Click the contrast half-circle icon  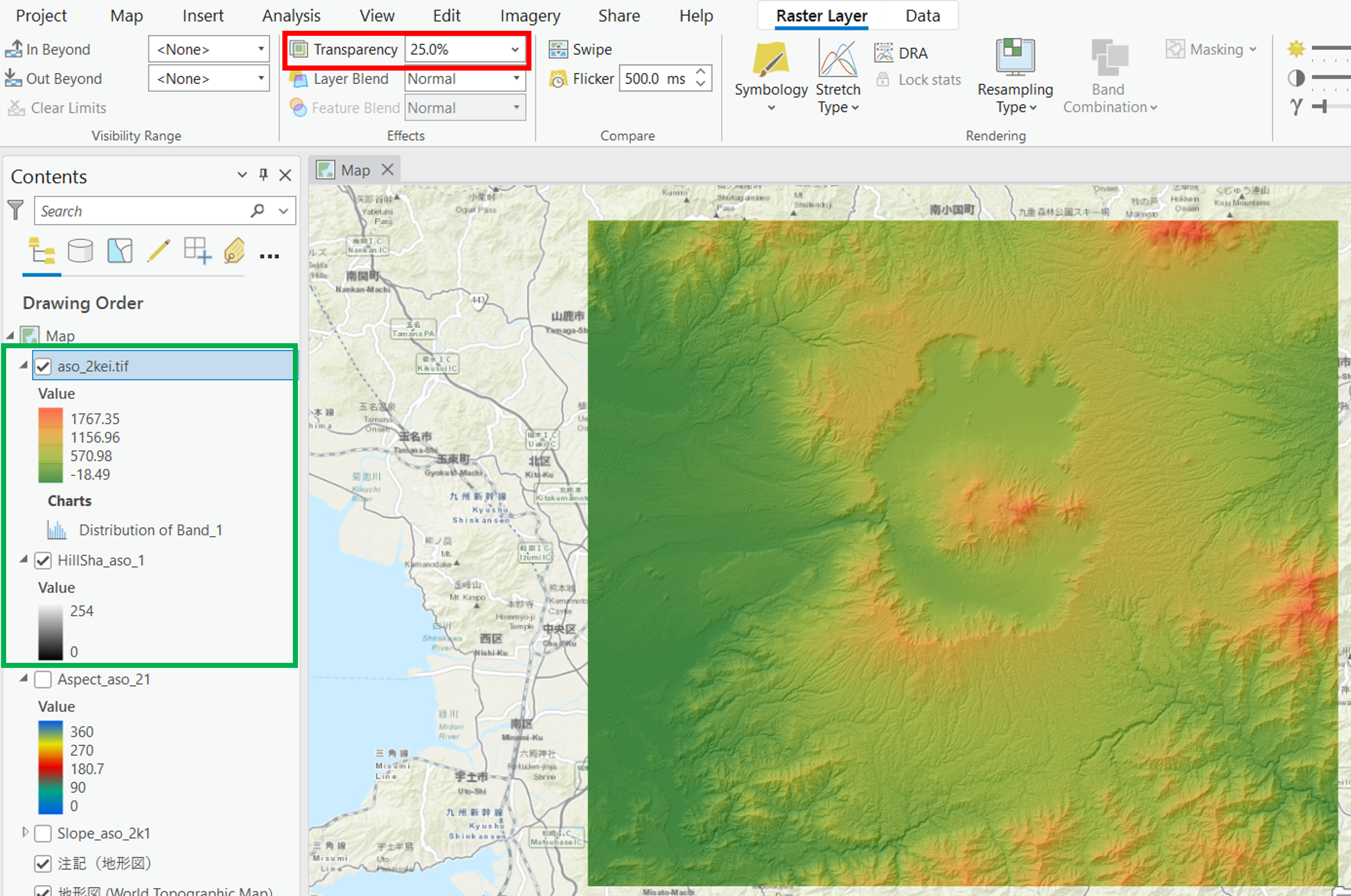[1296, 78]
